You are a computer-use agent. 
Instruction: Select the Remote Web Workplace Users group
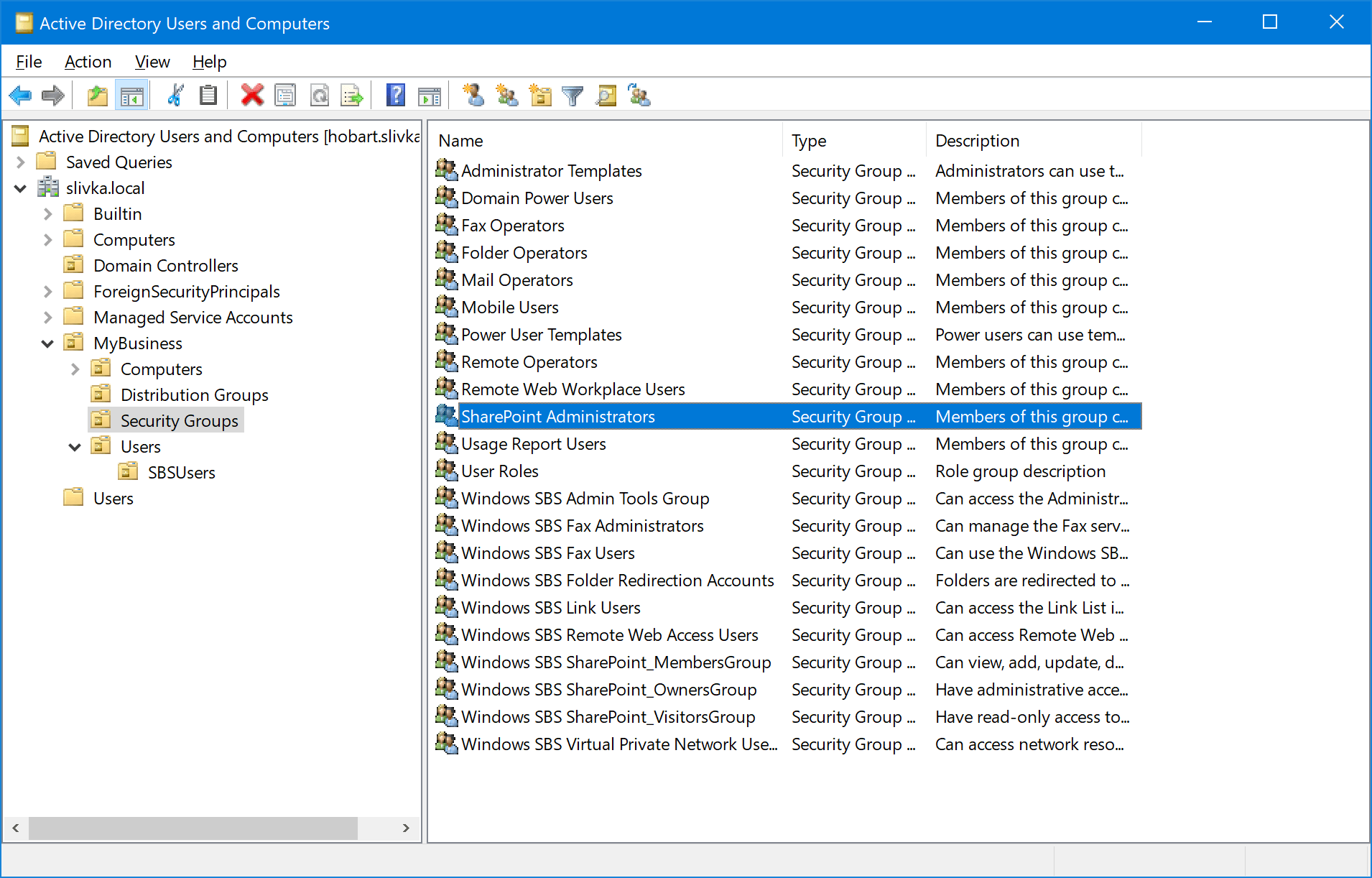pyautogui.click(x=573, y=389)
